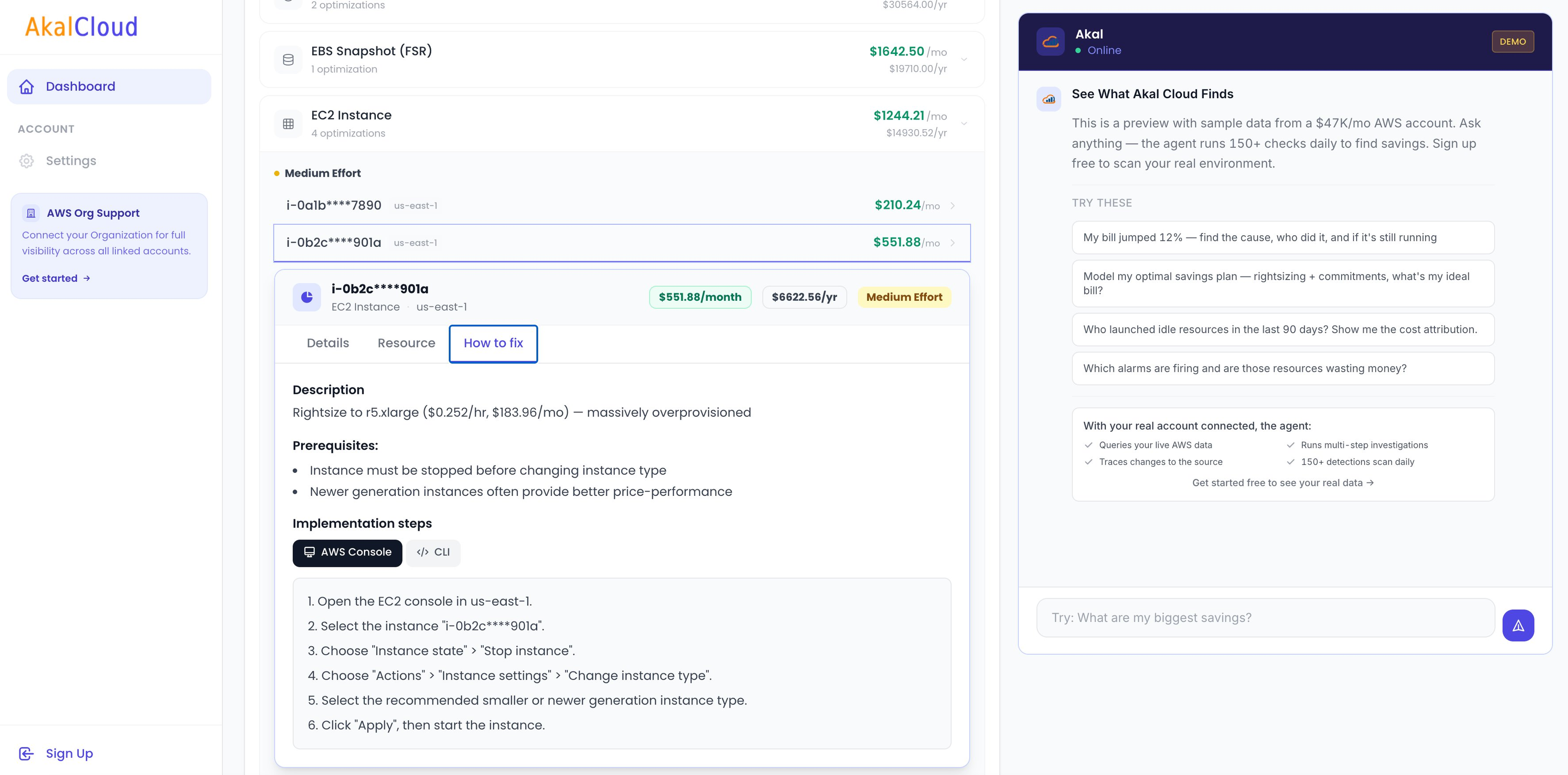This screenshot has width=1568, height=775.
Task: Click Runs multi-step investigations item
Action: coord(1364,445)
